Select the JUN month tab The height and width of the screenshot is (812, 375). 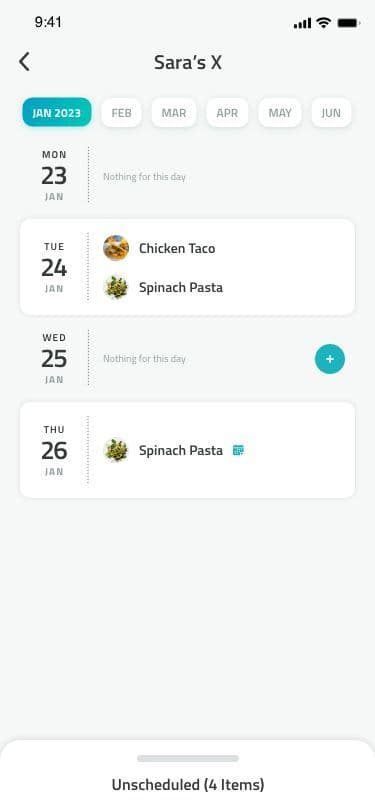[x=331, y=112]
